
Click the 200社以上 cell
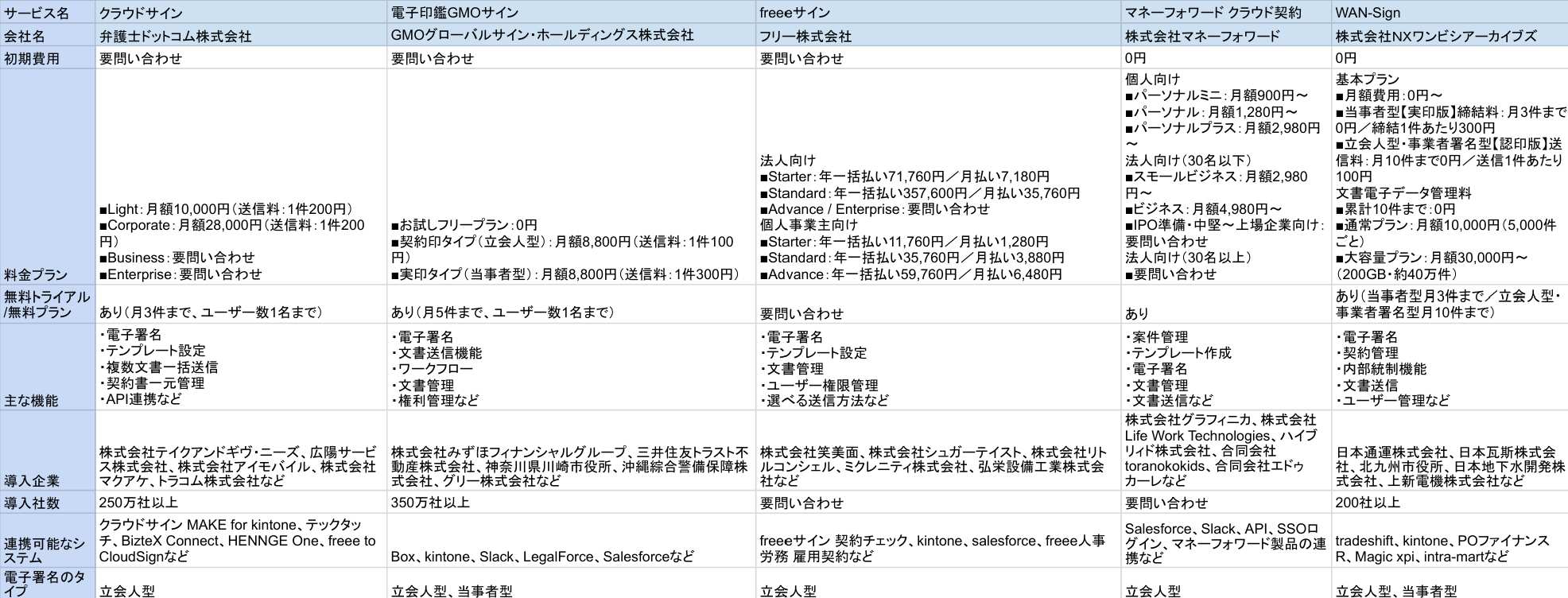pyautogui.click(x=1450, y=502)
